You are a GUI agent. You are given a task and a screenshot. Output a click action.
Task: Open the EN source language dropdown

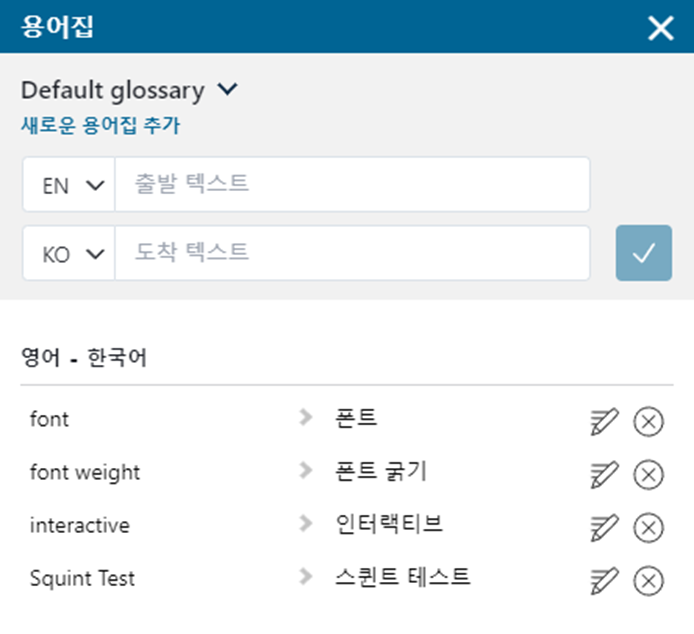tap(69, 185)
